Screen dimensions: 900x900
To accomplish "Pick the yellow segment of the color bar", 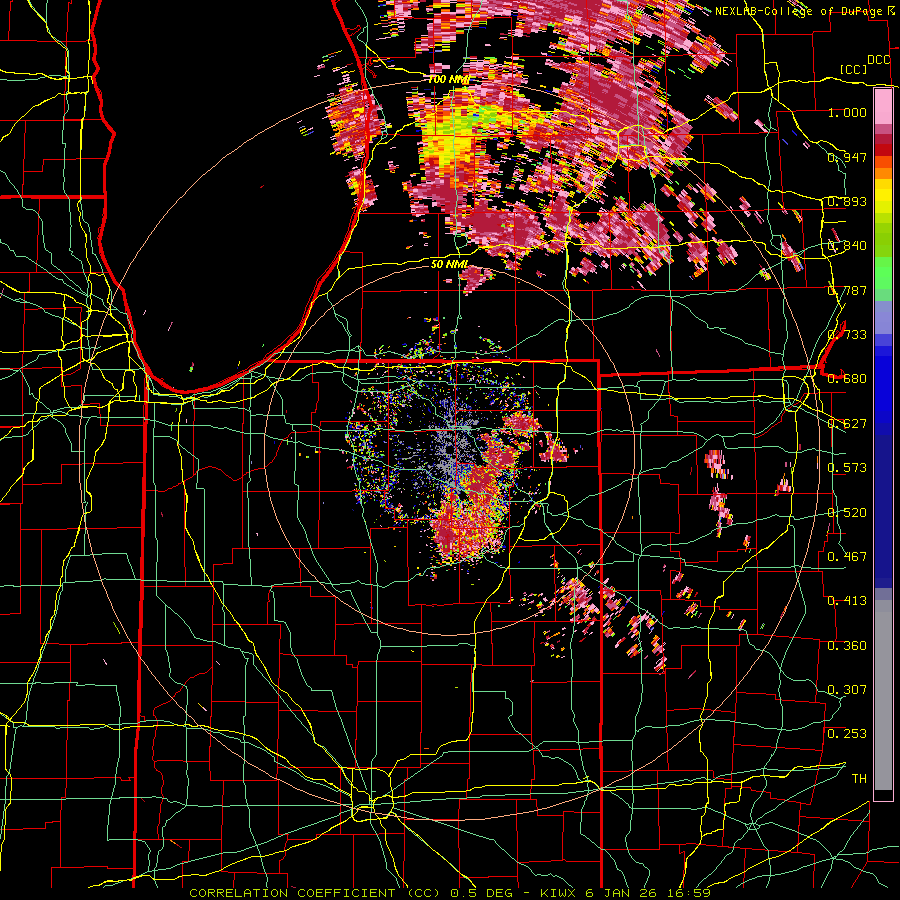I will click(883, 196).
